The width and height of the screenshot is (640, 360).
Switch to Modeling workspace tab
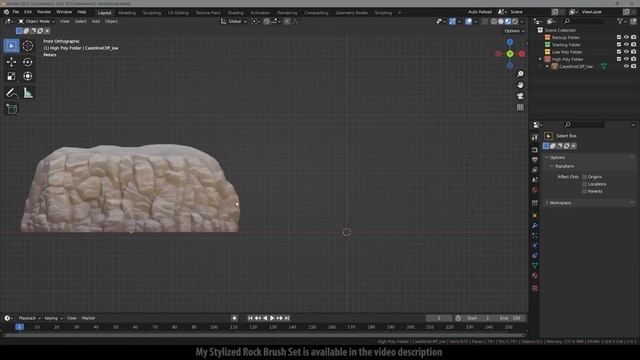tap(127, 13)
